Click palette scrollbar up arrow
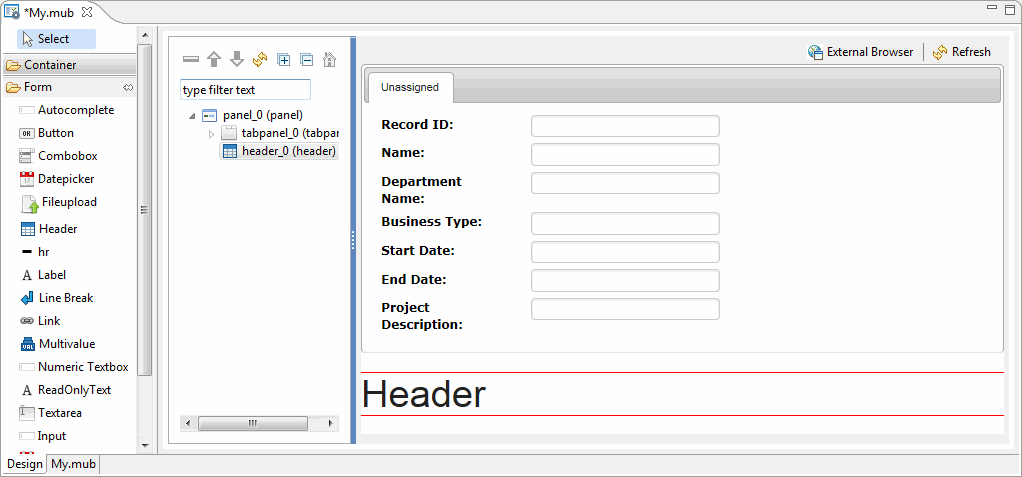 tap(145, 35)
